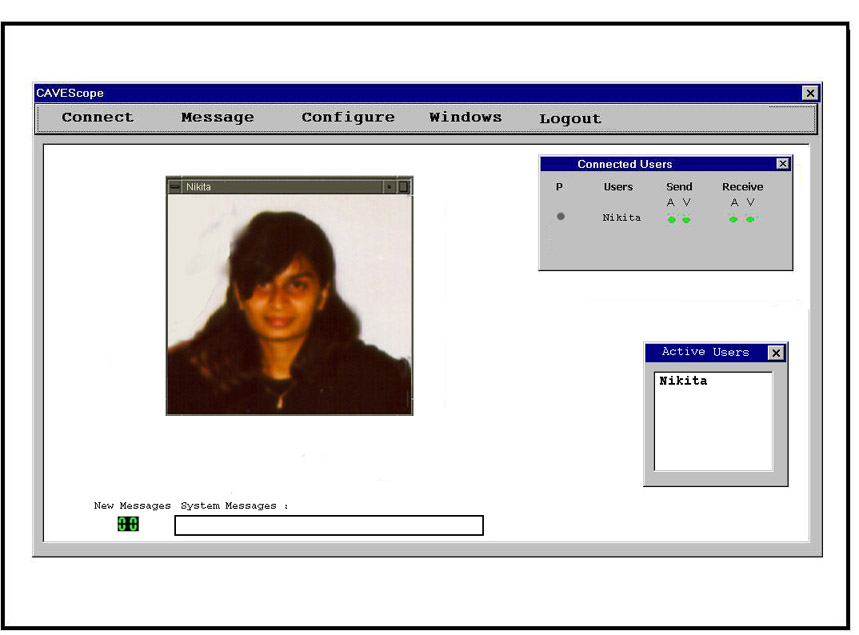Open the Nikita video window menu button
The image size is (859, 635).
(175, 187)
